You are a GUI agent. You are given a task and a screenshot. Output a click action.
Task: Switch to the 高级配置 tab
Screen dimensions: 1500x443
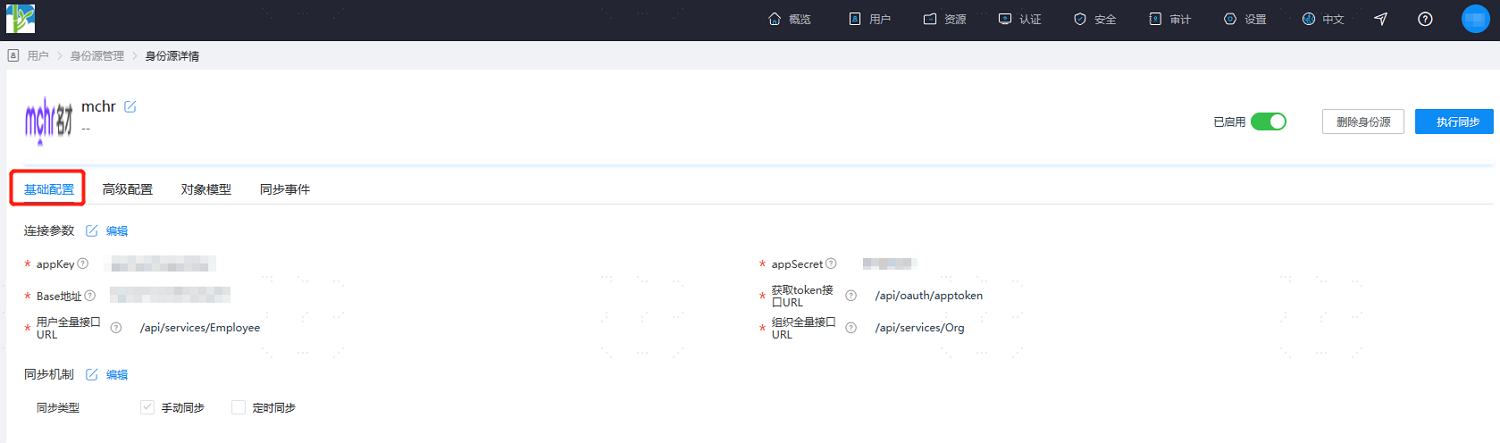128,189
